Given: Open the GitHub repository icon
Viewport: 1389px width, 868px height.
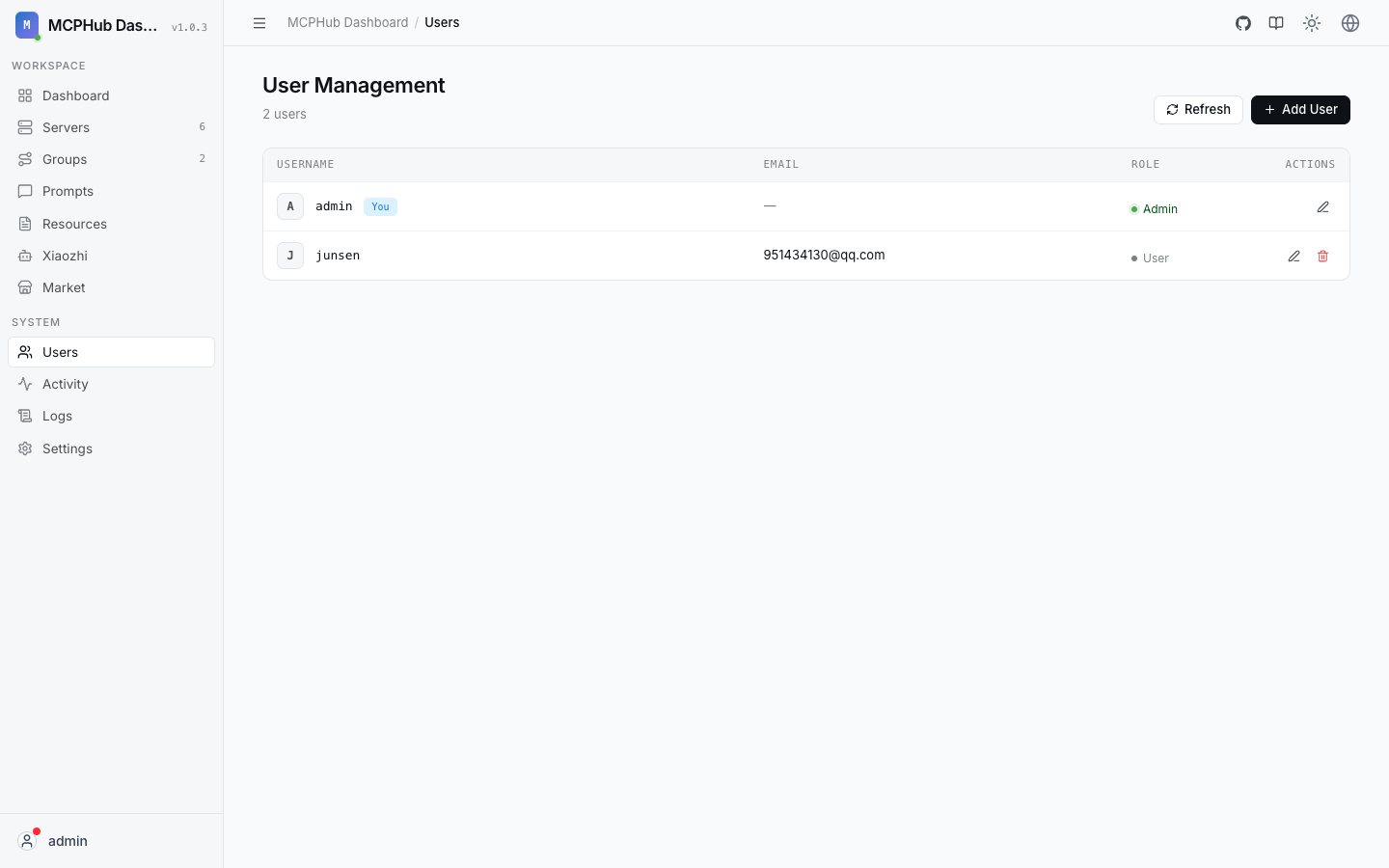Looking at the screenshot, I should tap(1243, 23).
